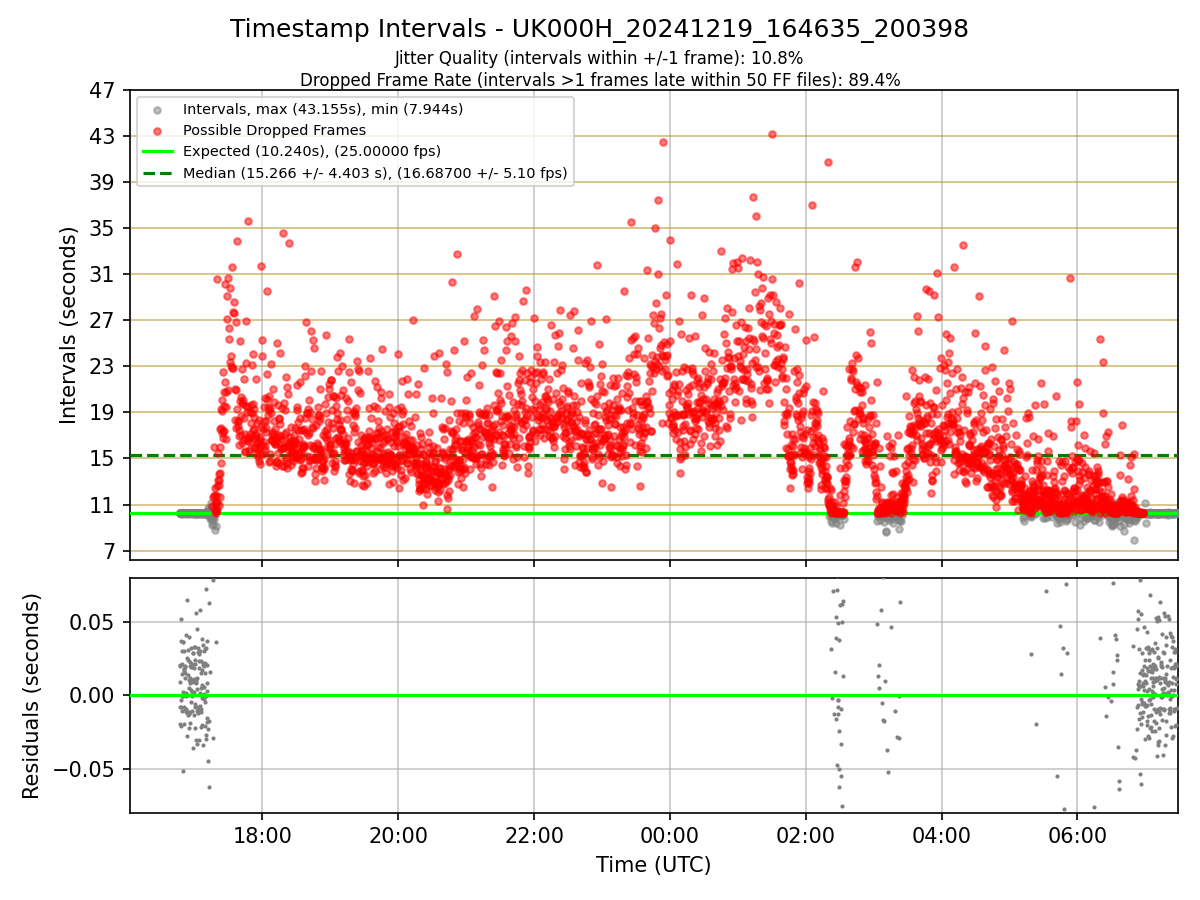The height and width of the screenshot is (900, 1200).
Task: Click the y-axis tick label 11
Action: (102, 505)
